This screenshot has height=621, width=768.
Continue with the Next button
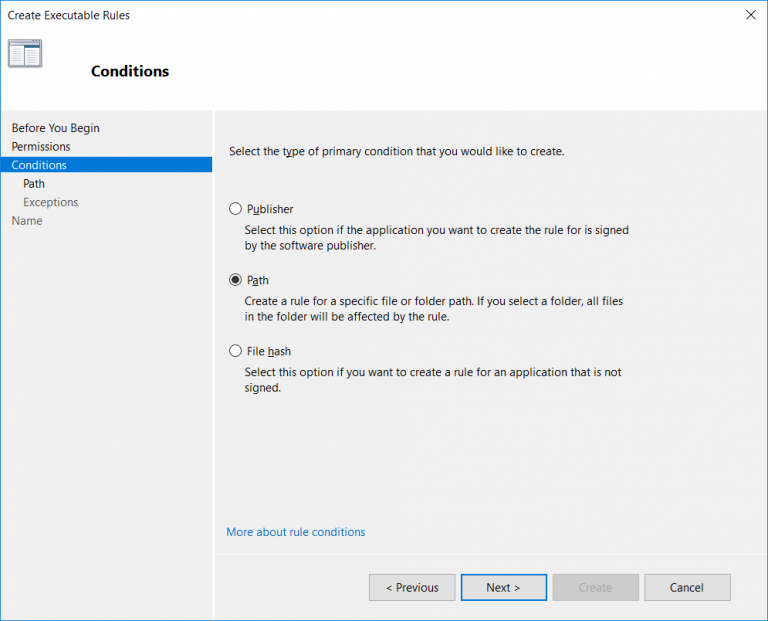pos(503,587)
